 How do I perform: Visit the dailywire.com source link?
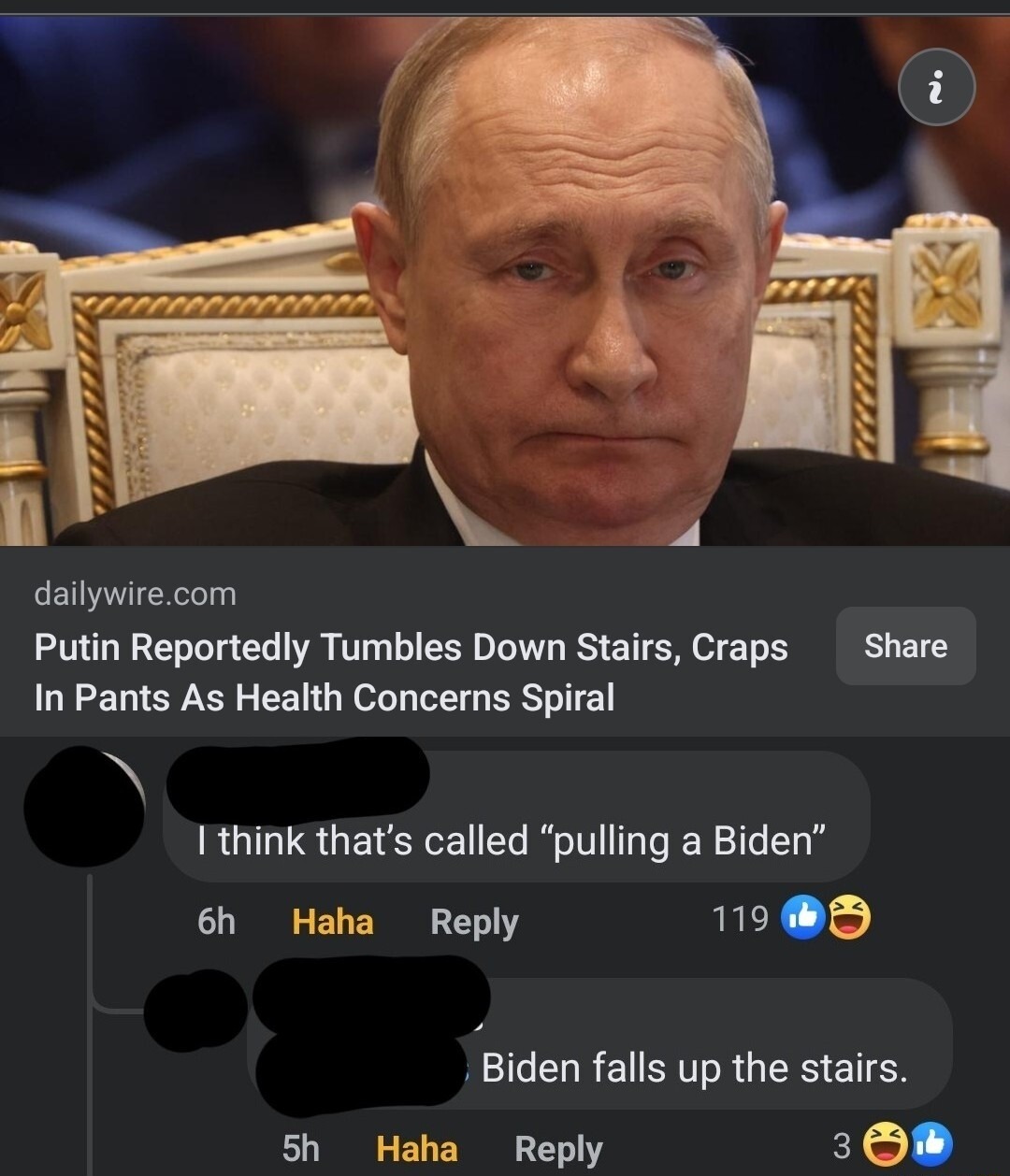(136, 594)
